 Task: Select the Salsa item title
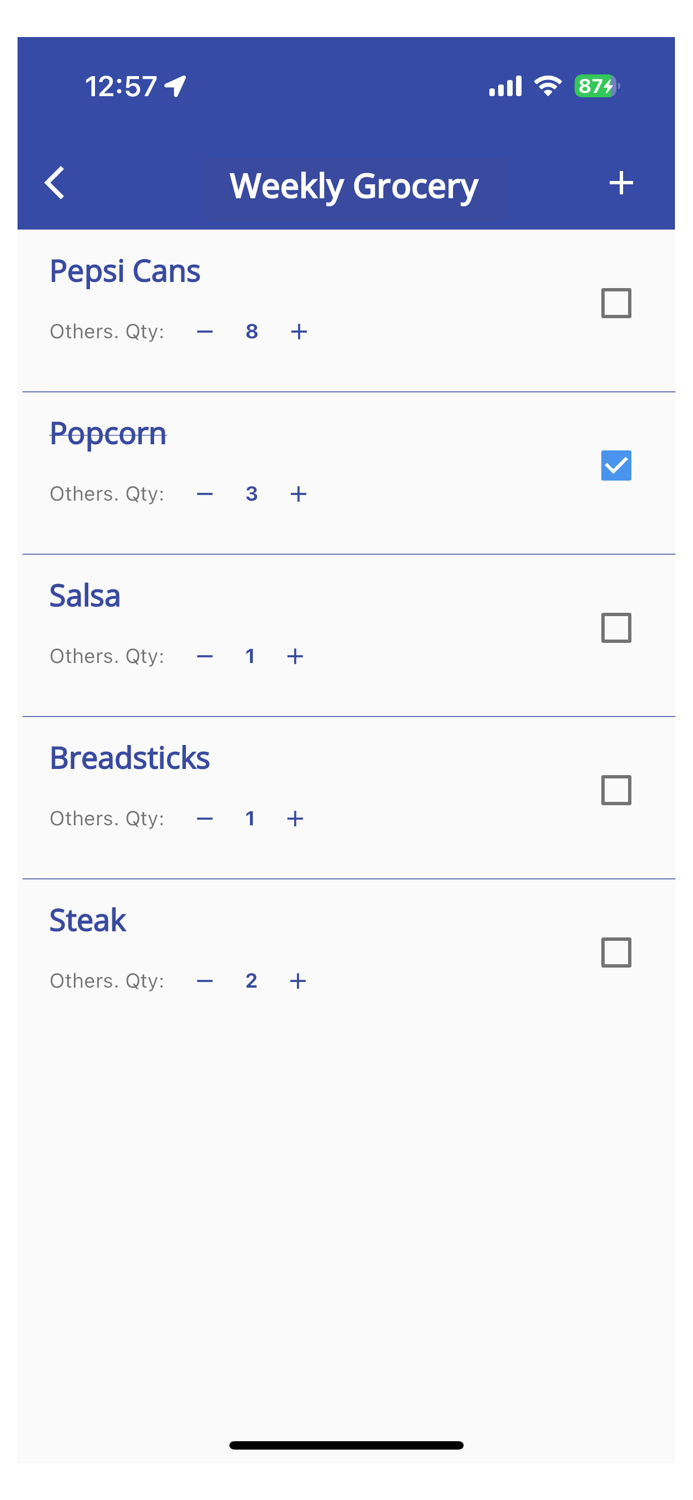coord(84,595)
